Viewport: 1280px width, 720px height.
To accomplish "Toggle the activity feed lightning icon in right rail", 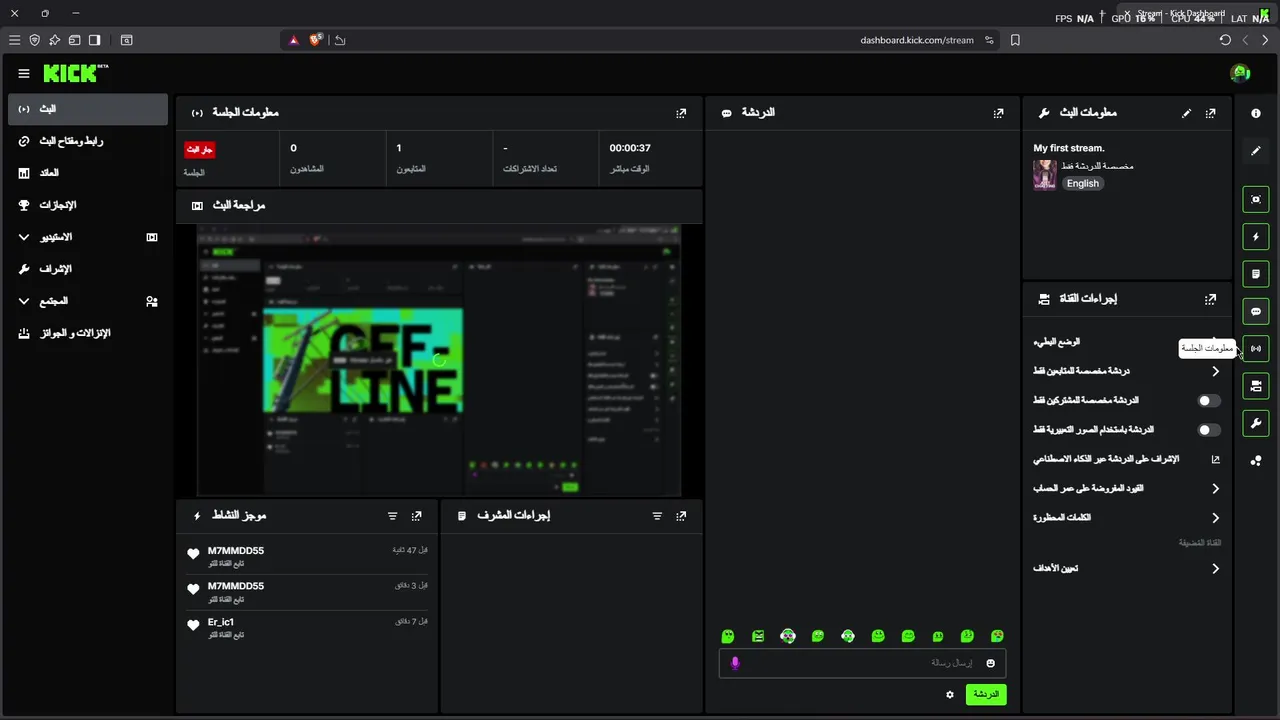I will point(1256,237).
